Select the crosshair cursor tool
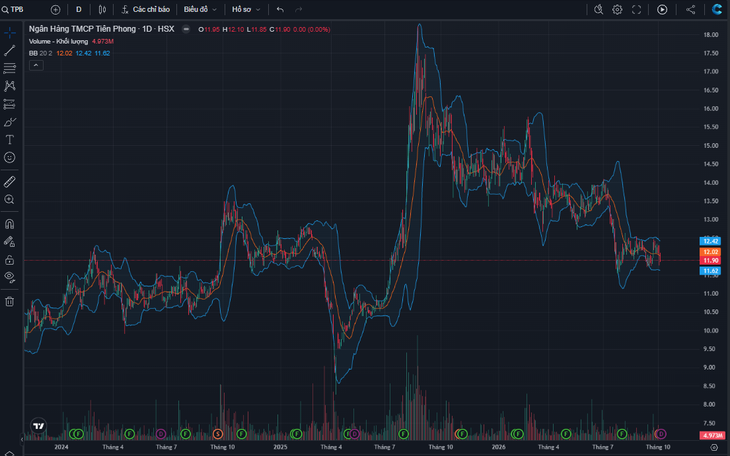The image size is (730, 456). 9,33
